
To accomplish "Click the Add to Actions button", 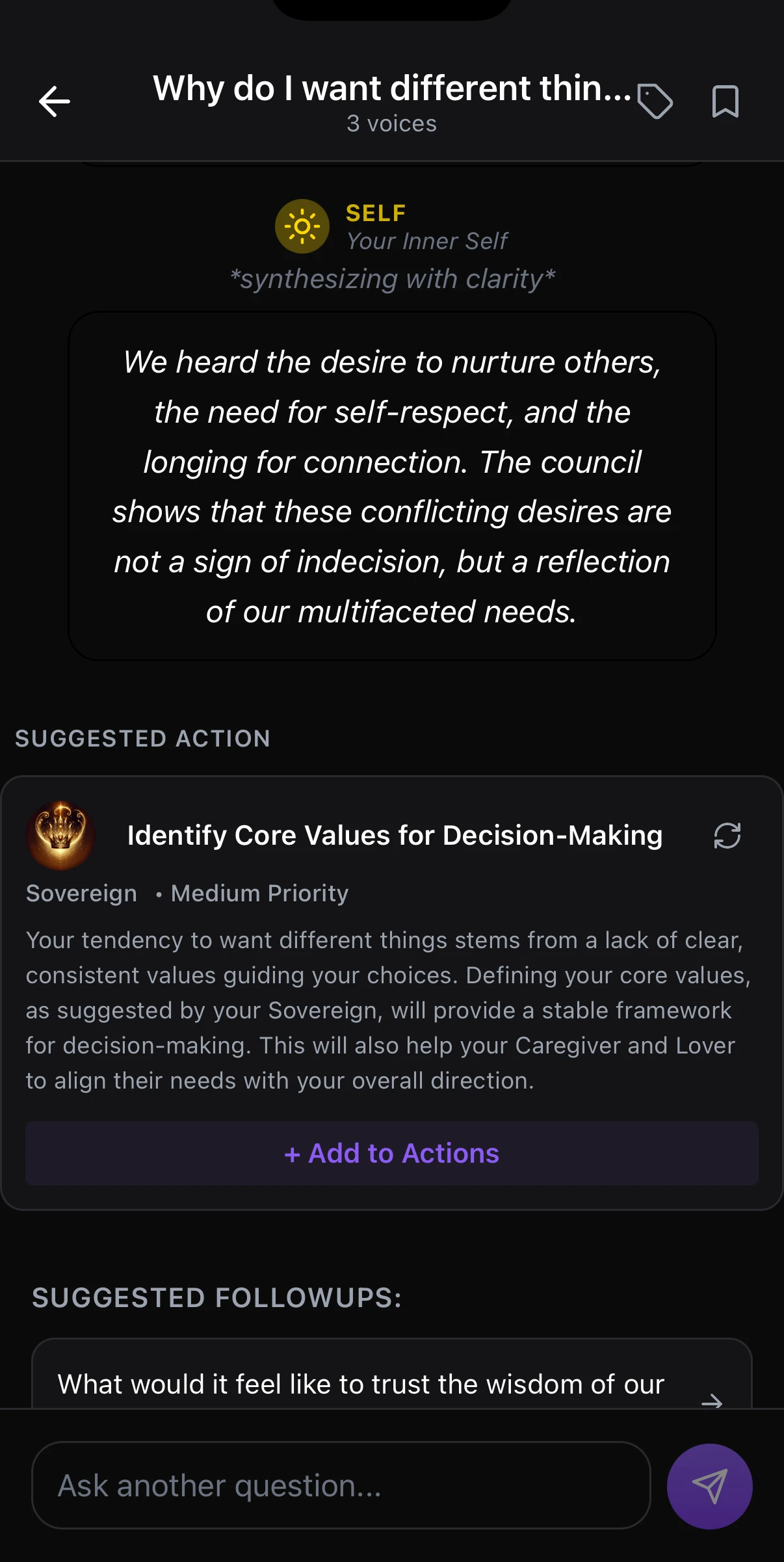I will click(x=392, y=1153).
